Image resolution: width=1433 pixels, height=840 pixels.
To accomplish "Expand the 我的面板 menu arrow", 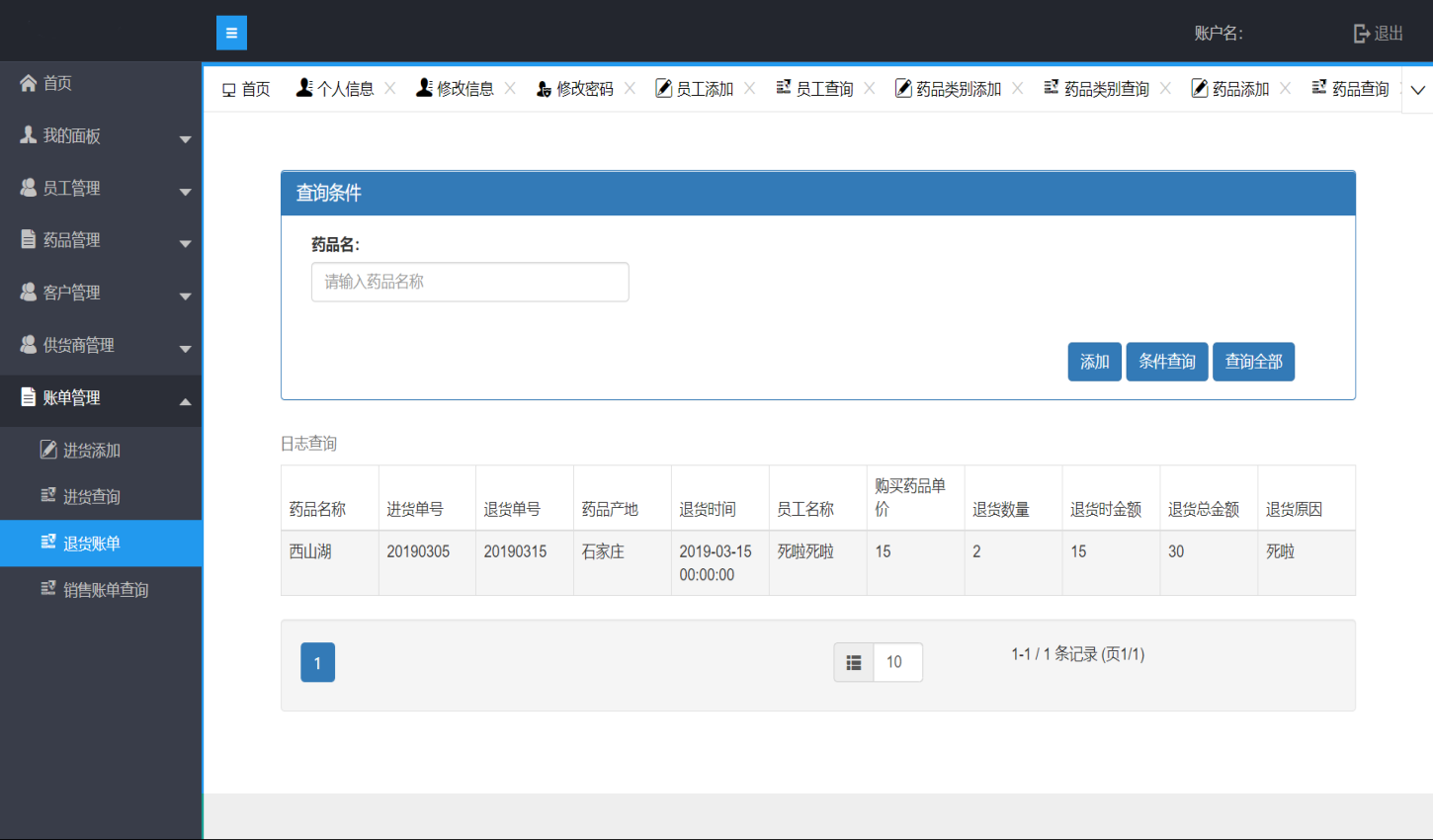I will [185, 139].
